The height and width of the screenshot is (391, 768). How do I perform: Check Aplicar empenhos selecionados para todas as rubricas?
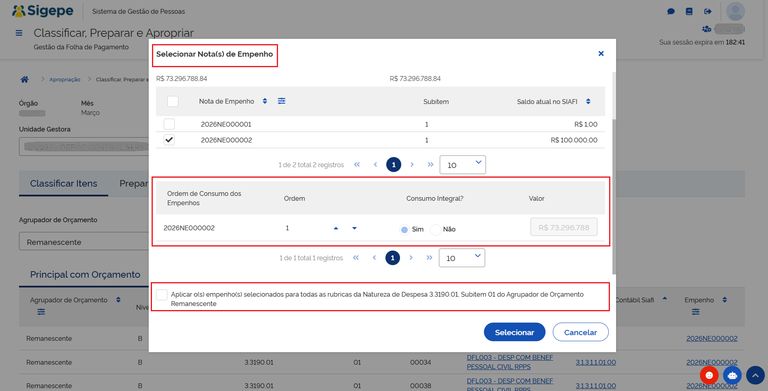tap(162, 294)
